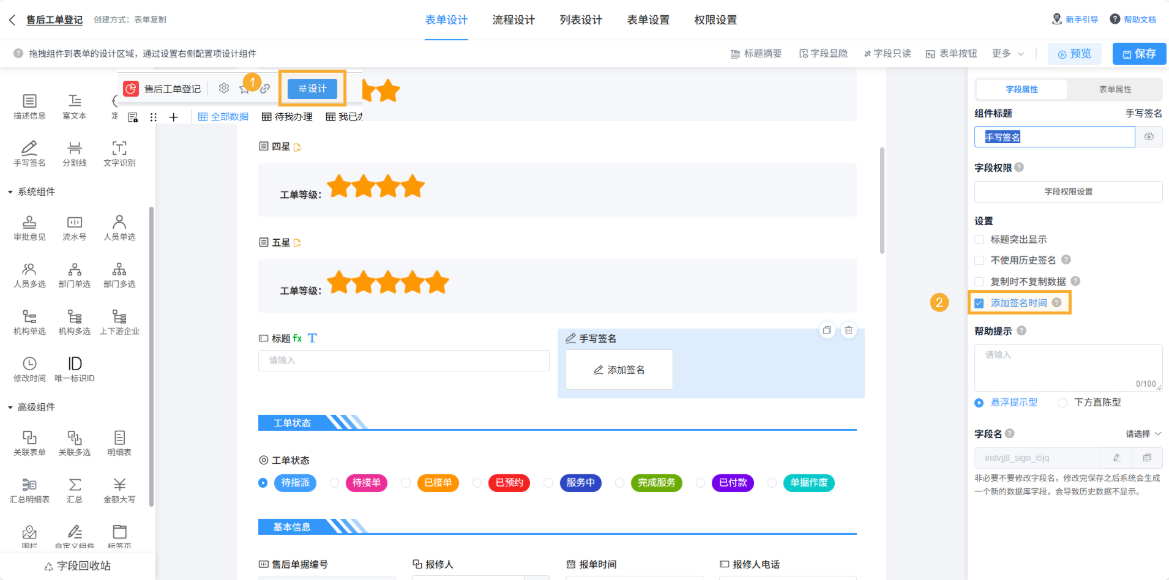Screen dimensions: 1169x580
Task: Collapse the 系统组件 section
Action: pyautogui.click(x=10, y=192)
